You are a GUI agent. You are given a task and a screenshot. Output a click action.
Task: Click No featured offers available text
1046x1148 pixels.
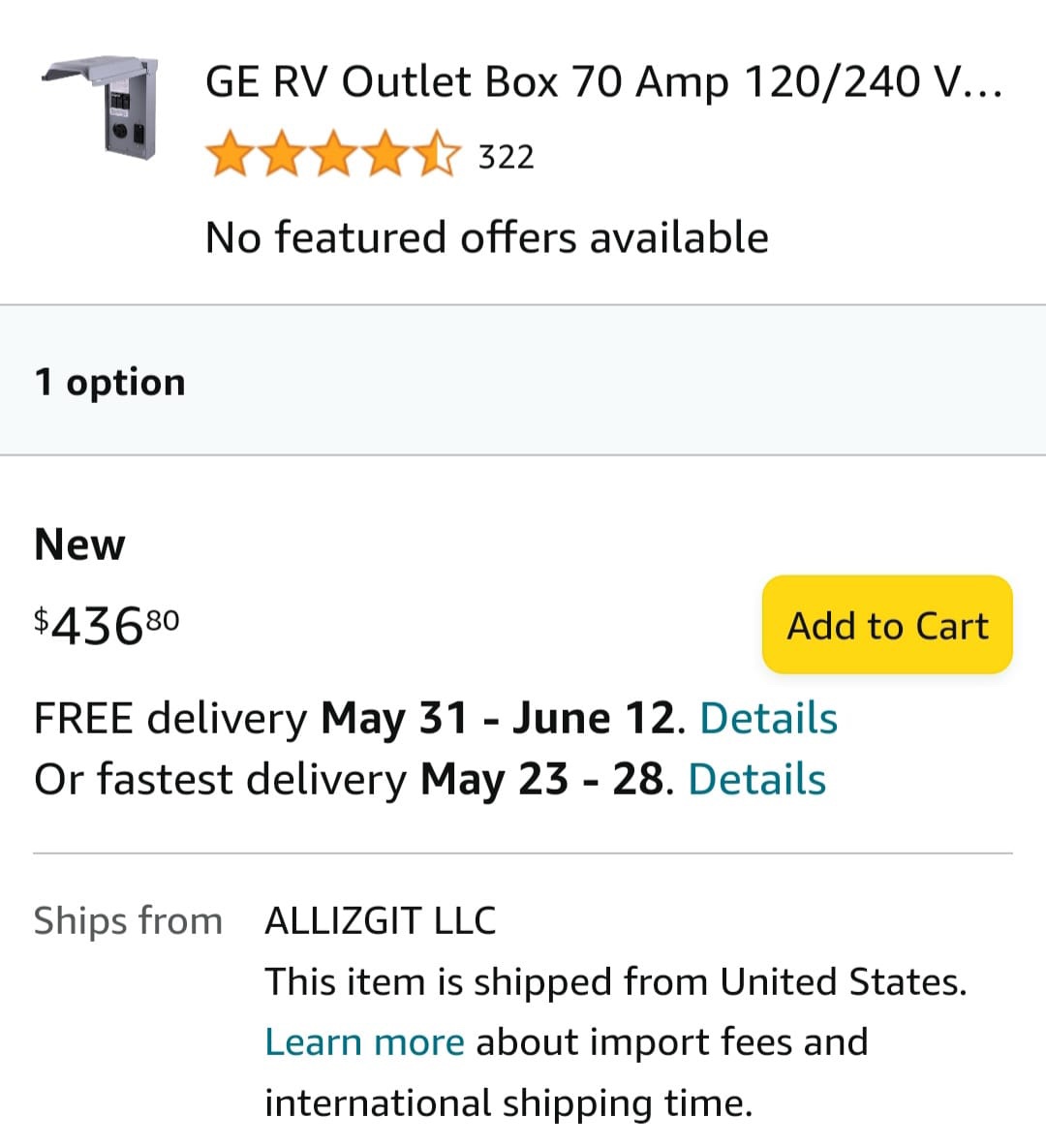click(487, 236)
